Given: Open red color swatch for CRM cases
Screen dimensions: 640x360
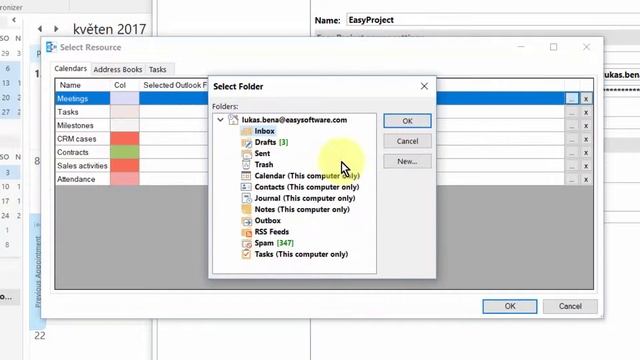Looking at the screenshot, I should [x=124, y=139].
